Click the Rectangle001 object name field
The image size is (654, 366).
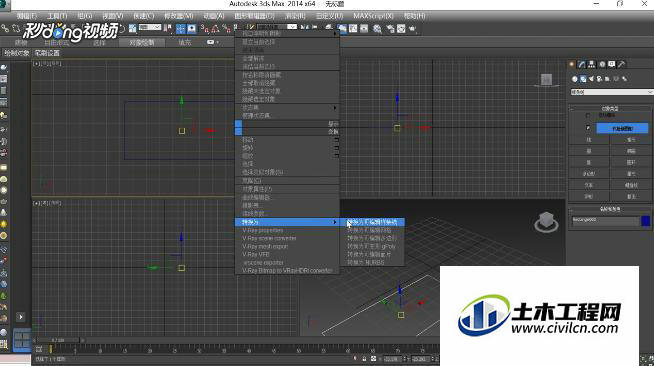(605, 221)
